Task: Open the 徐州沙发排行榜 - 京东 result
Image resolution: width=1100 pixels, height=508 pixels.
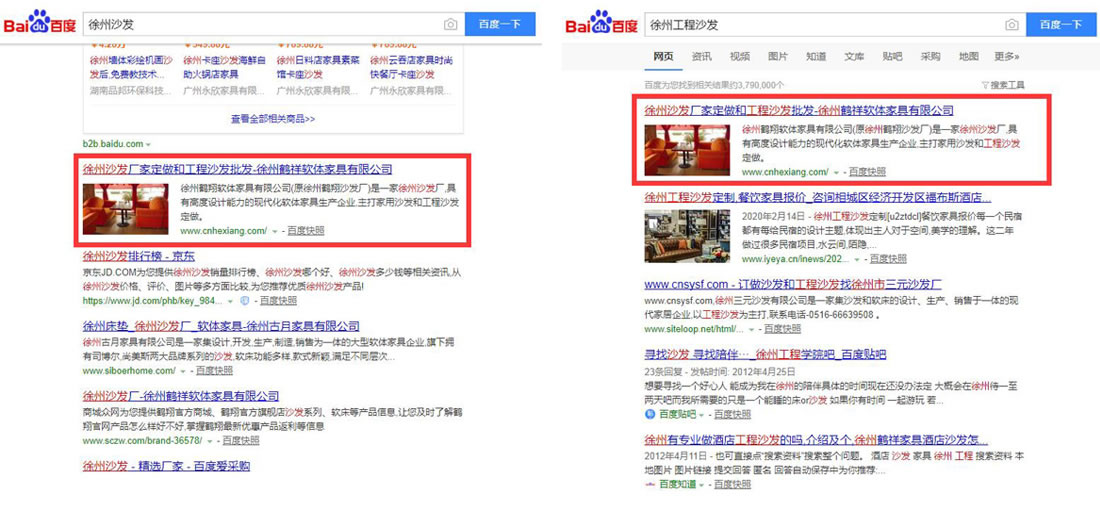Action: tap(138, 256)
